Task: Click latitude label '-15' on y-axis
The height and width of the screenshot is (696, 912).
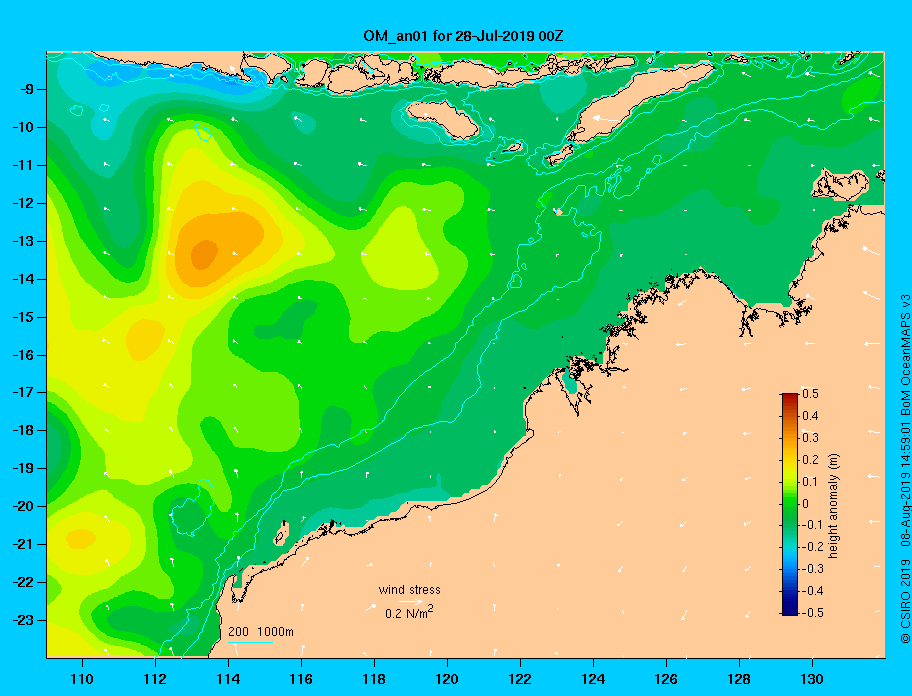Action: pos(23,317)
